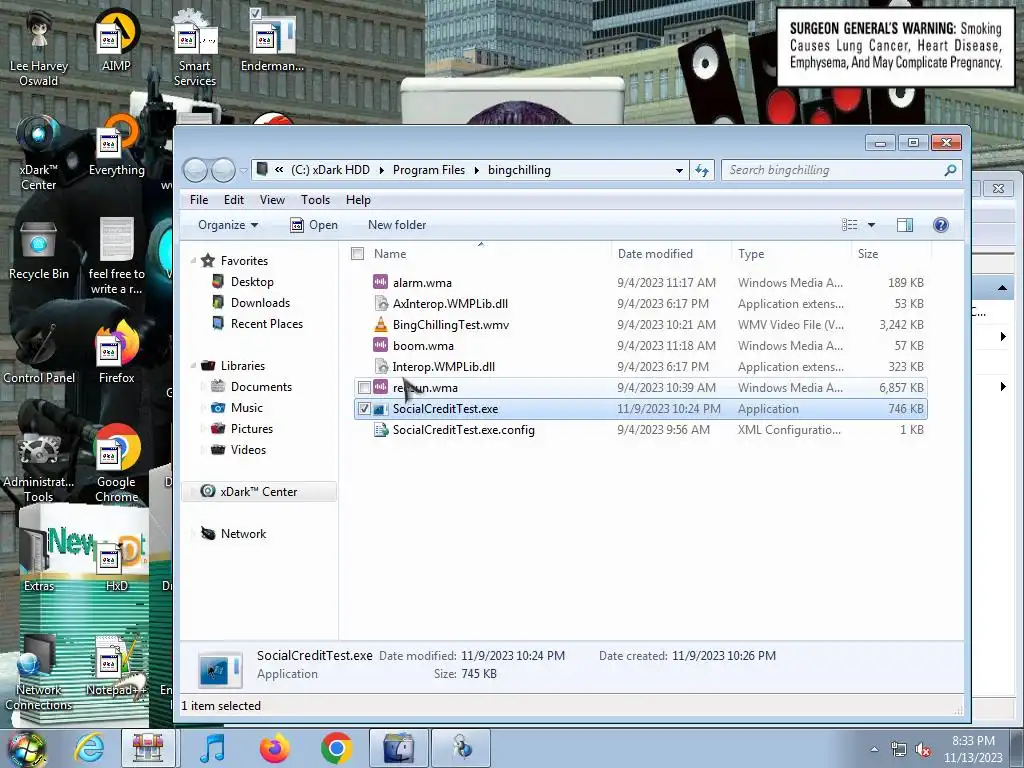Select Music library in sidebar

pos(247,408)
